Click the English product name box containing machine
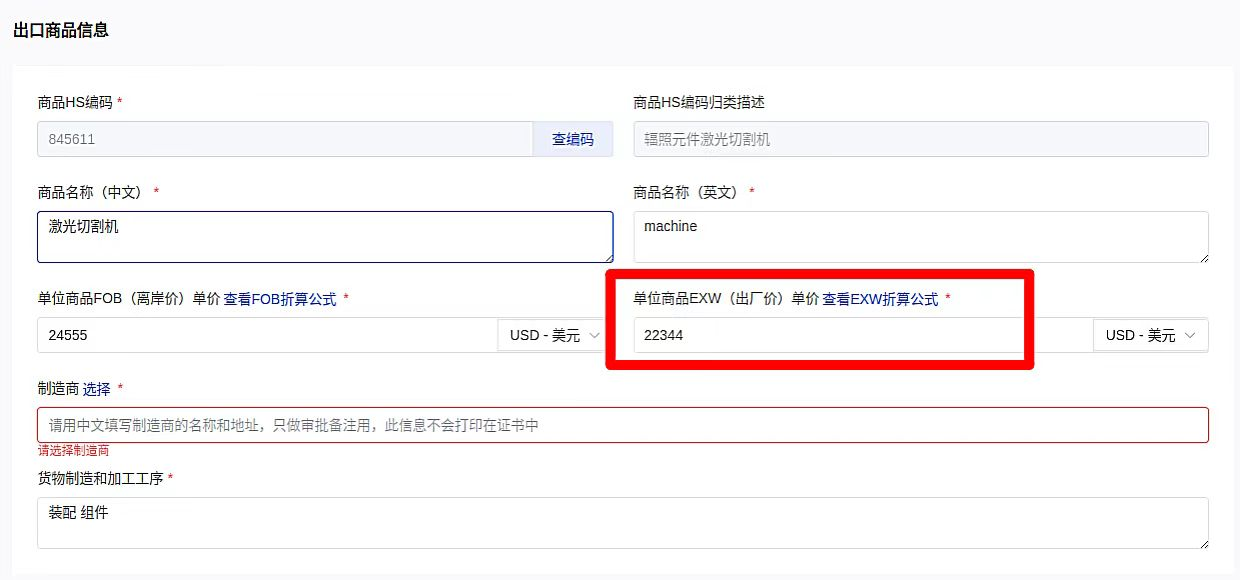Screen dimensions: 1240x580 (x=920, y=237)
